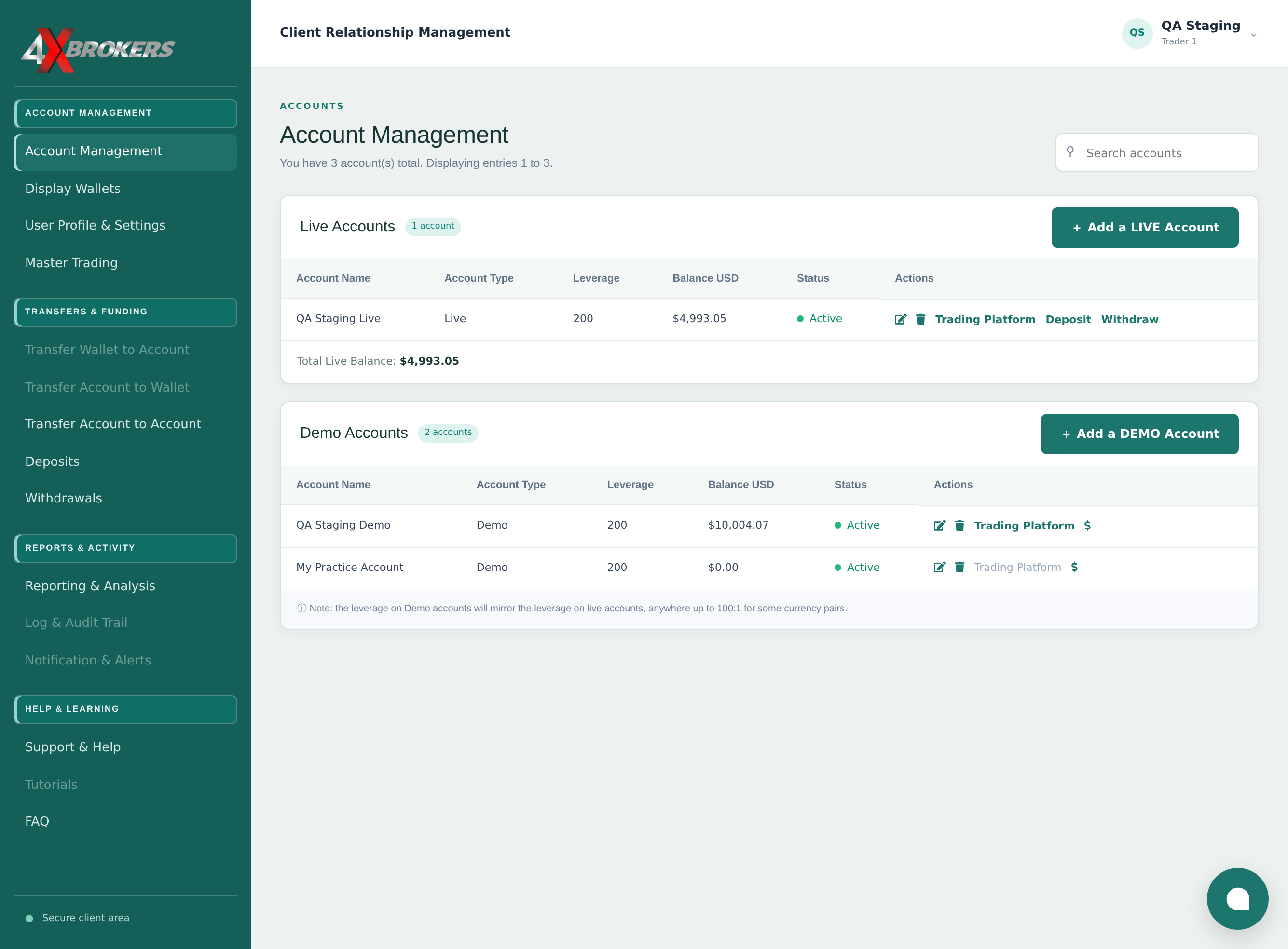Collapse the Transfers & Funding section header
The width and height of the screenshot is (1288, 949).
pos(125,312)
